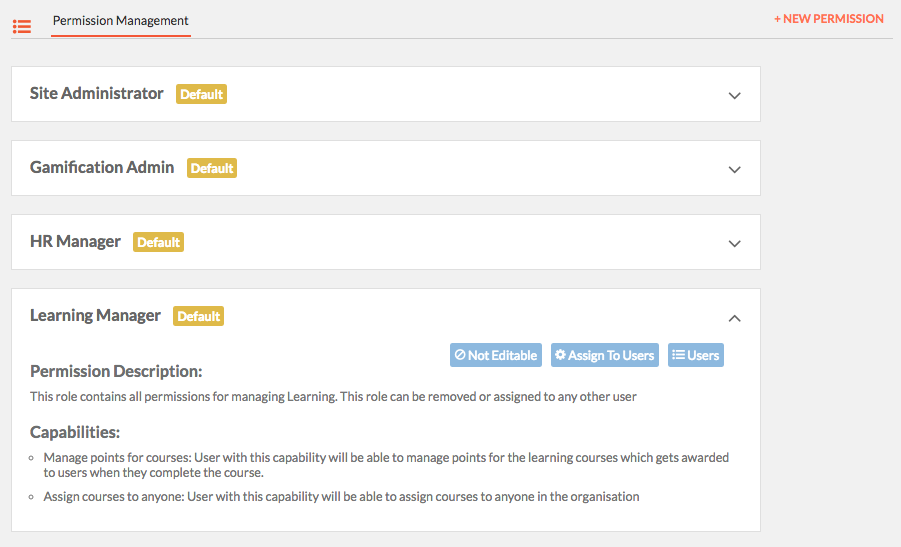Collapse the Learning Manager panel chevron
This screenshot has height=547, width=901.
pyautogui.click(x=734, y=318)
